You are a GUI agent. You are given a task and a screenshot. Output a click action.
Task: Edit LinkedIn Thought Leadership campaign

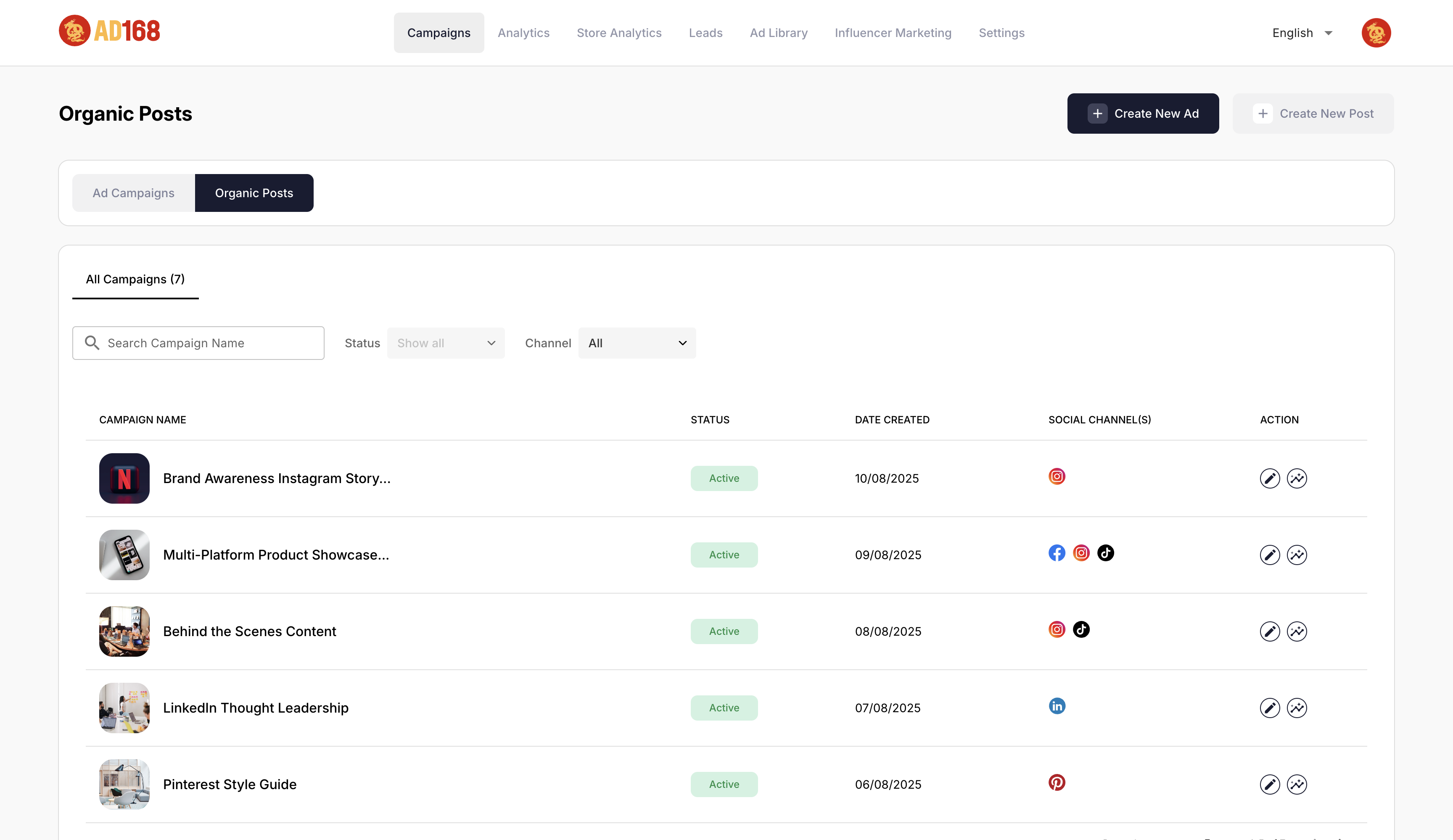click(x=1270, y=708)
